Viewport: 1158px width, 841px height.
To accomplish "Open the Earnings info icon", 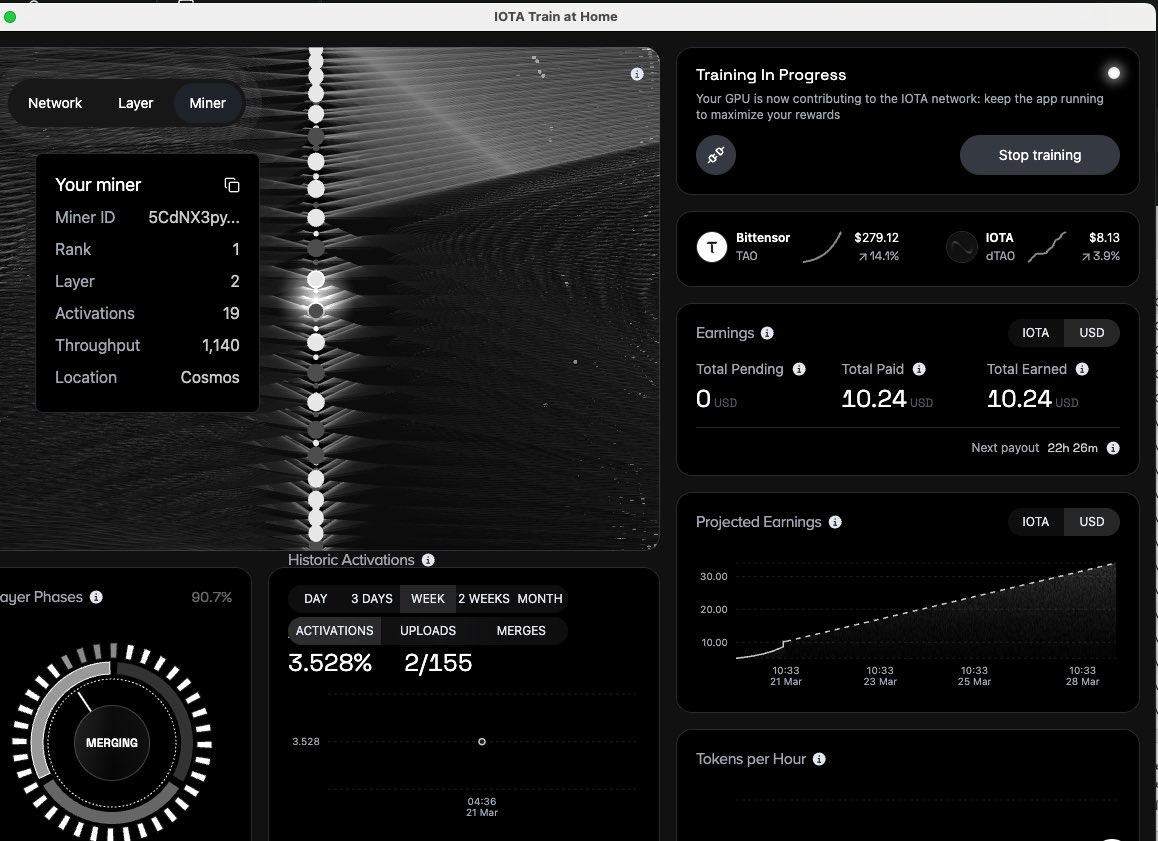I will [767, 333].
